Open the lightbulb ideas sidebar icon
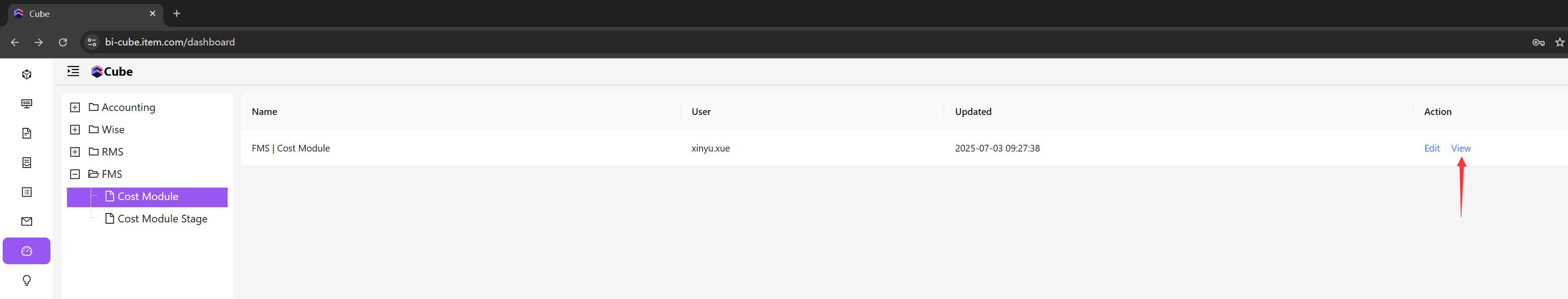1568x299 pixels. (27, 280)
